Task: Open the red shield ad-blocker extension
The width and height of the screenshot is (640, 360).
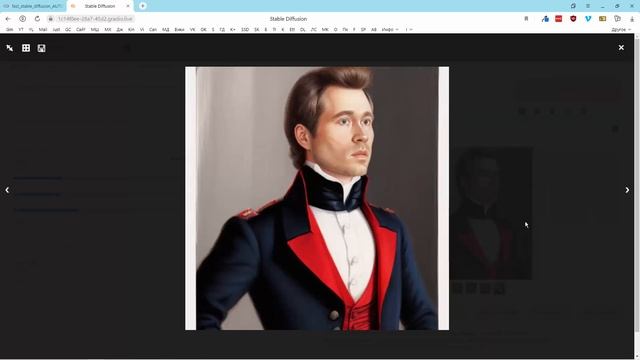Action: [573, 19]
